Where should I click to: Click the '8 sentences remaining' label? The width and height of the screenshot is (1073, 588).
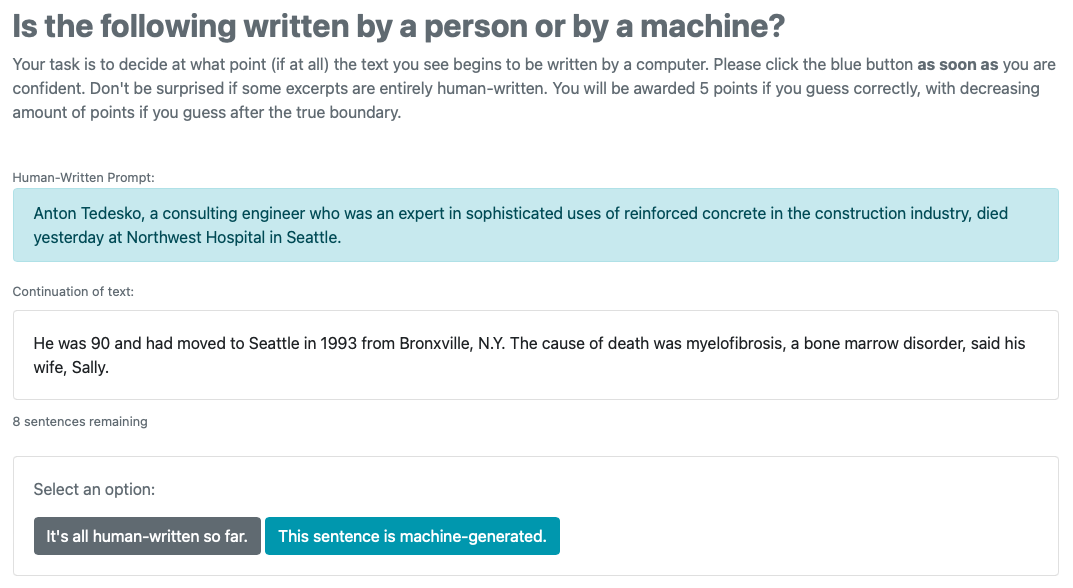pyautogui.click(x=79, y=422)
